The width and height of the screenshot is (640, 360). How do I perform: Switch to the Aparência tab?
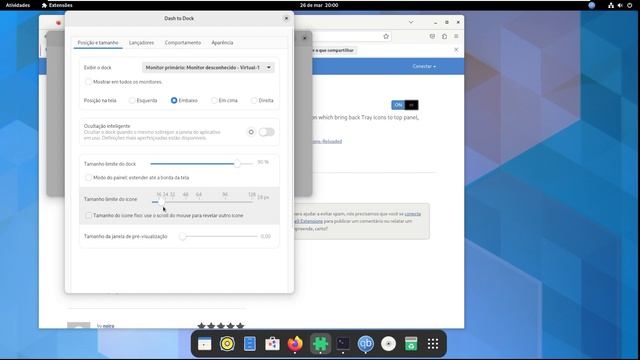click(x=222, y=42)
